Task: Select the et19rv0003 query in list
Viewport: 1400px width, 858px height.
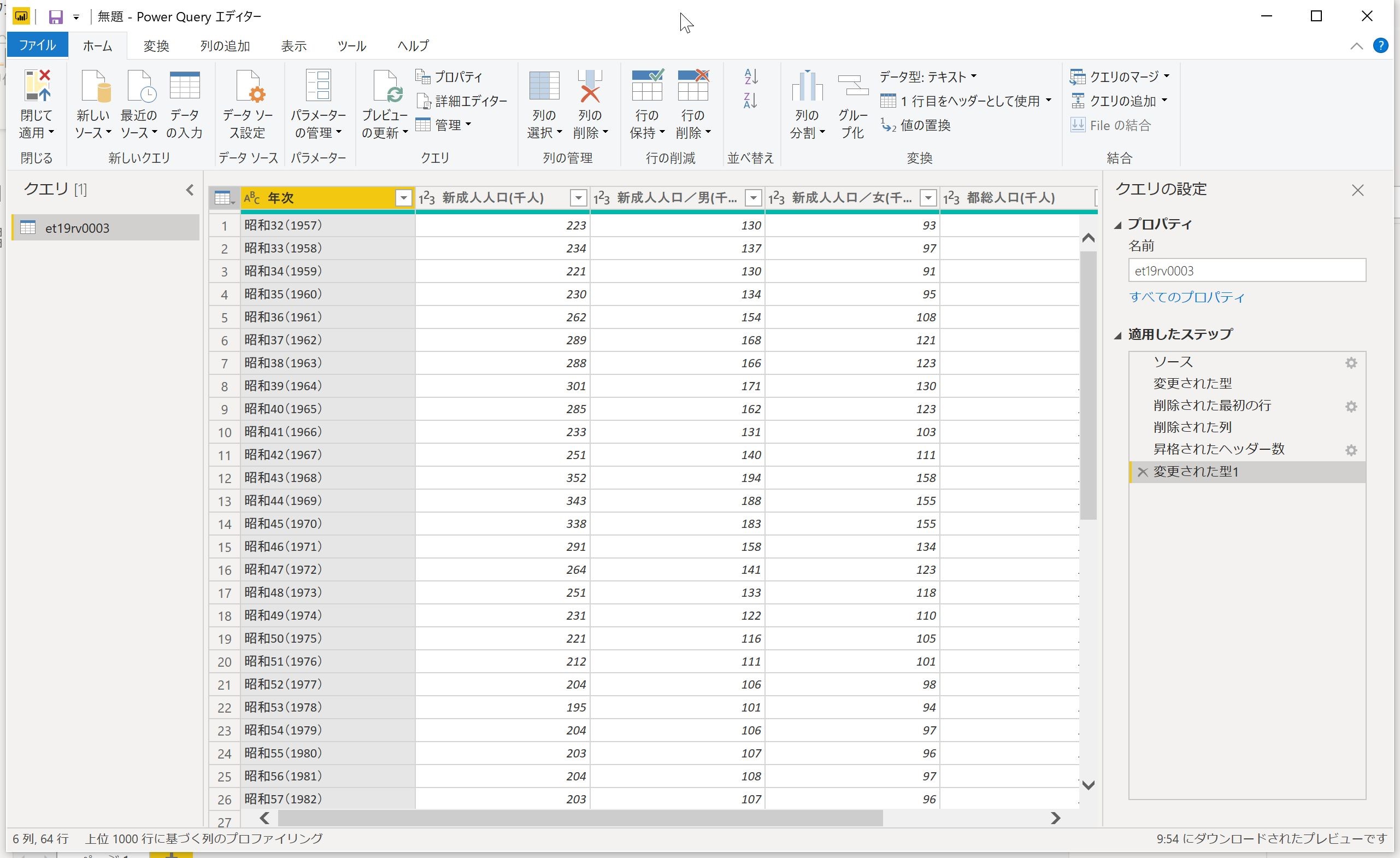Action: (x=105, y=228)
